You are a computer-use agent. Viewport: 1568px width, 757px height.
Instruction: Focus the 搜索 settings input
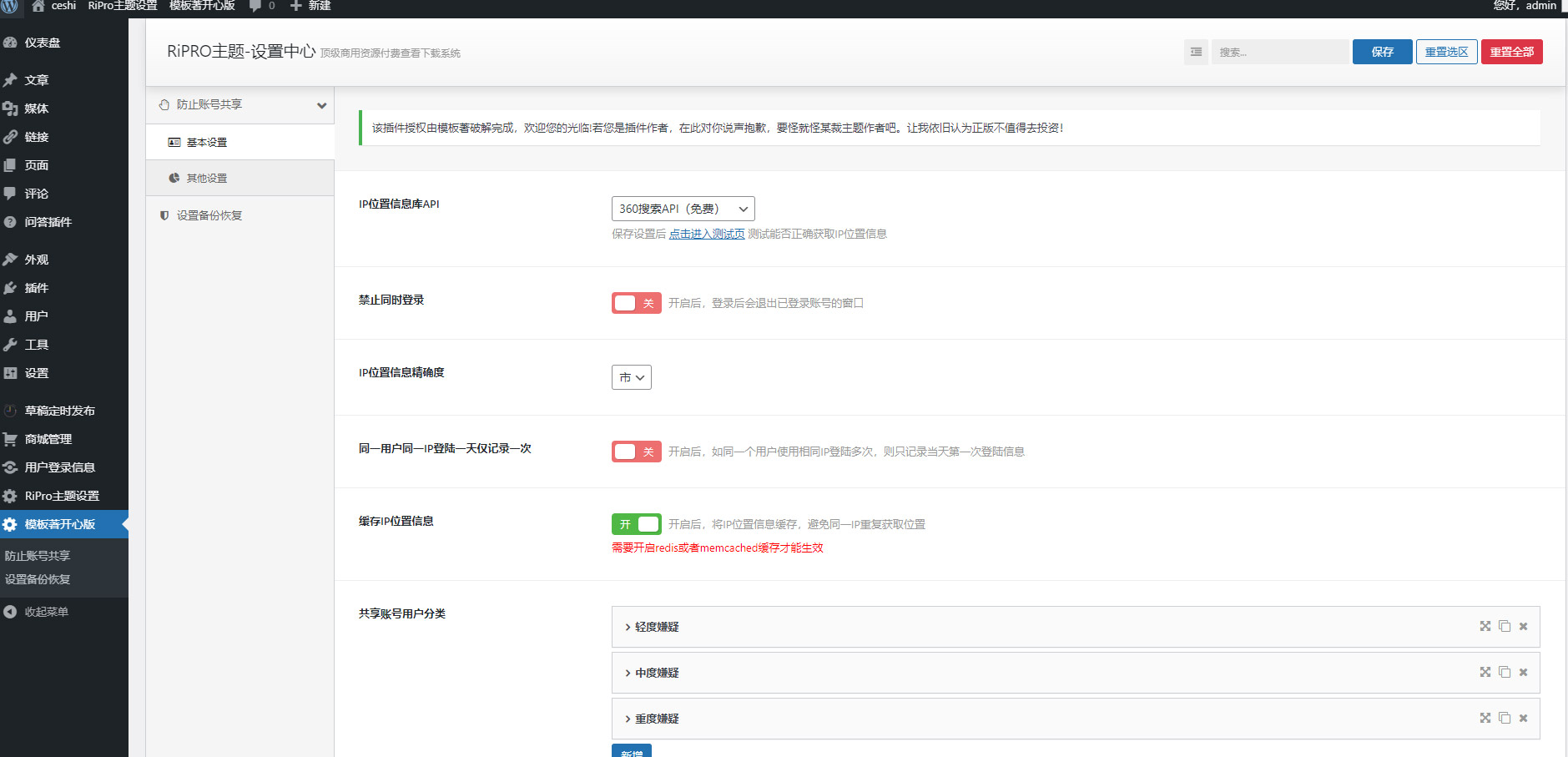click(1279, 52)
